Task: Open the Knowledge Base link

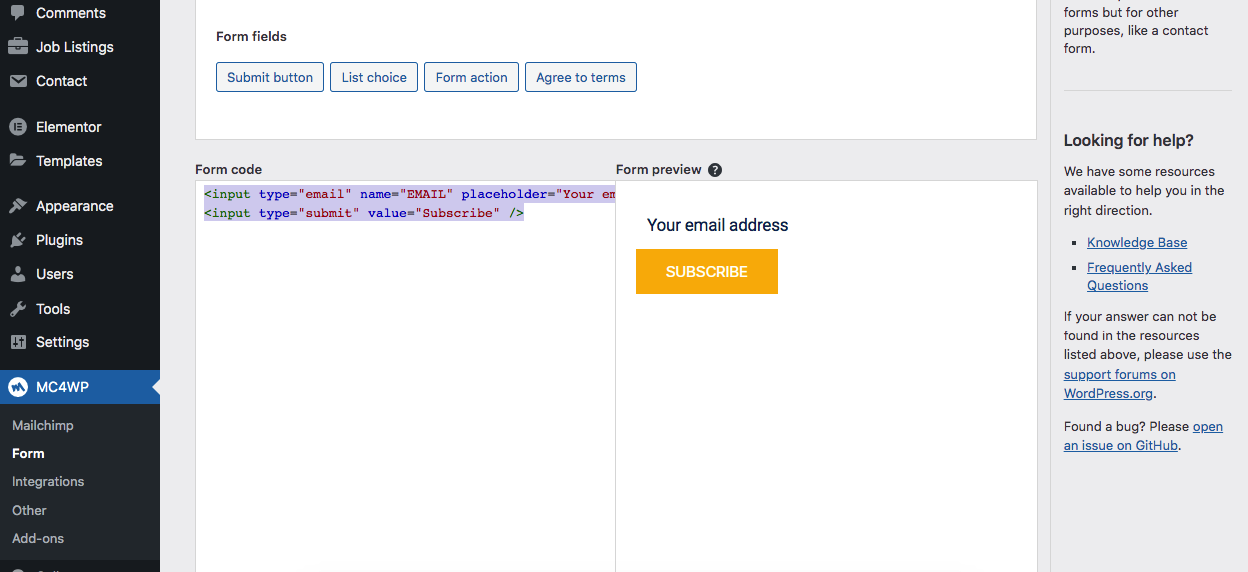Action: click(1137, 242)
